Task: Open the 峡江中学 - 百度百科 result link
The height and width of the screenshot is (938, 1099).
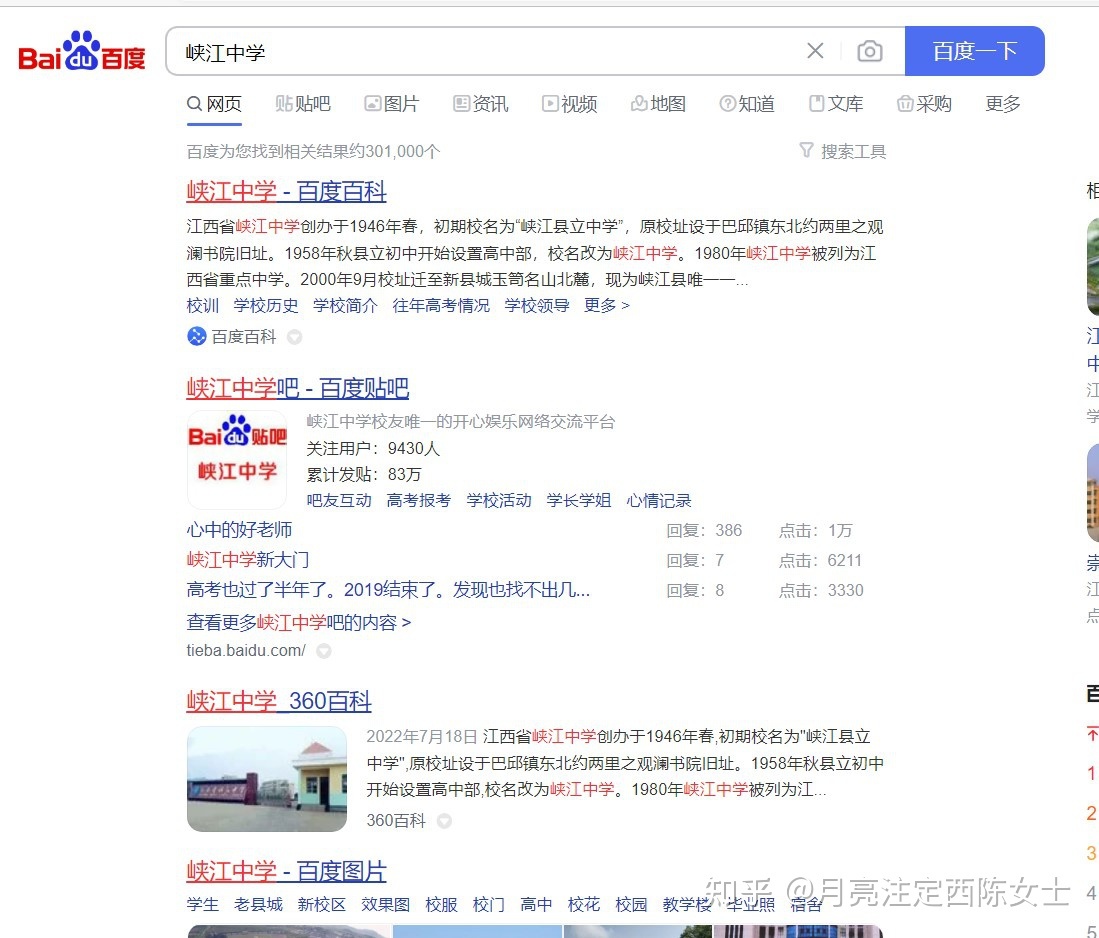Action: click(x=285, y=191)
